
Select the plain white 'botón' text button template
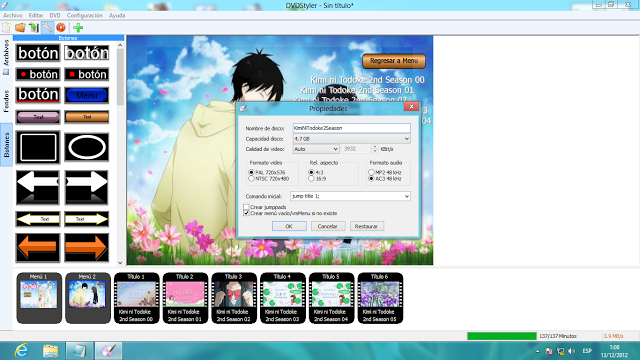point(38,53)
